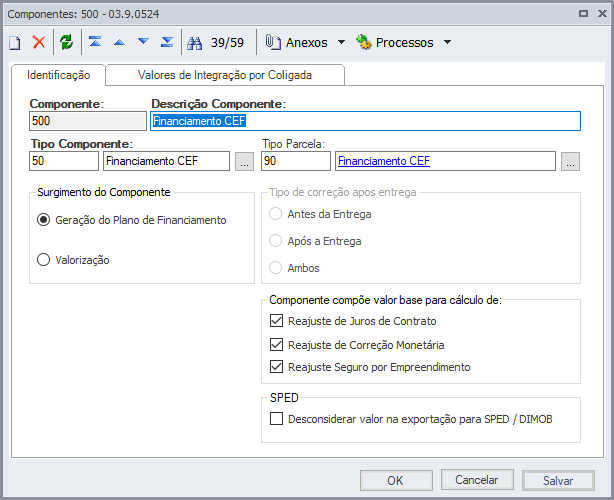Select the Valorização radio button
The width and height of the screenshot is (614, 500).
coord(43,260)
